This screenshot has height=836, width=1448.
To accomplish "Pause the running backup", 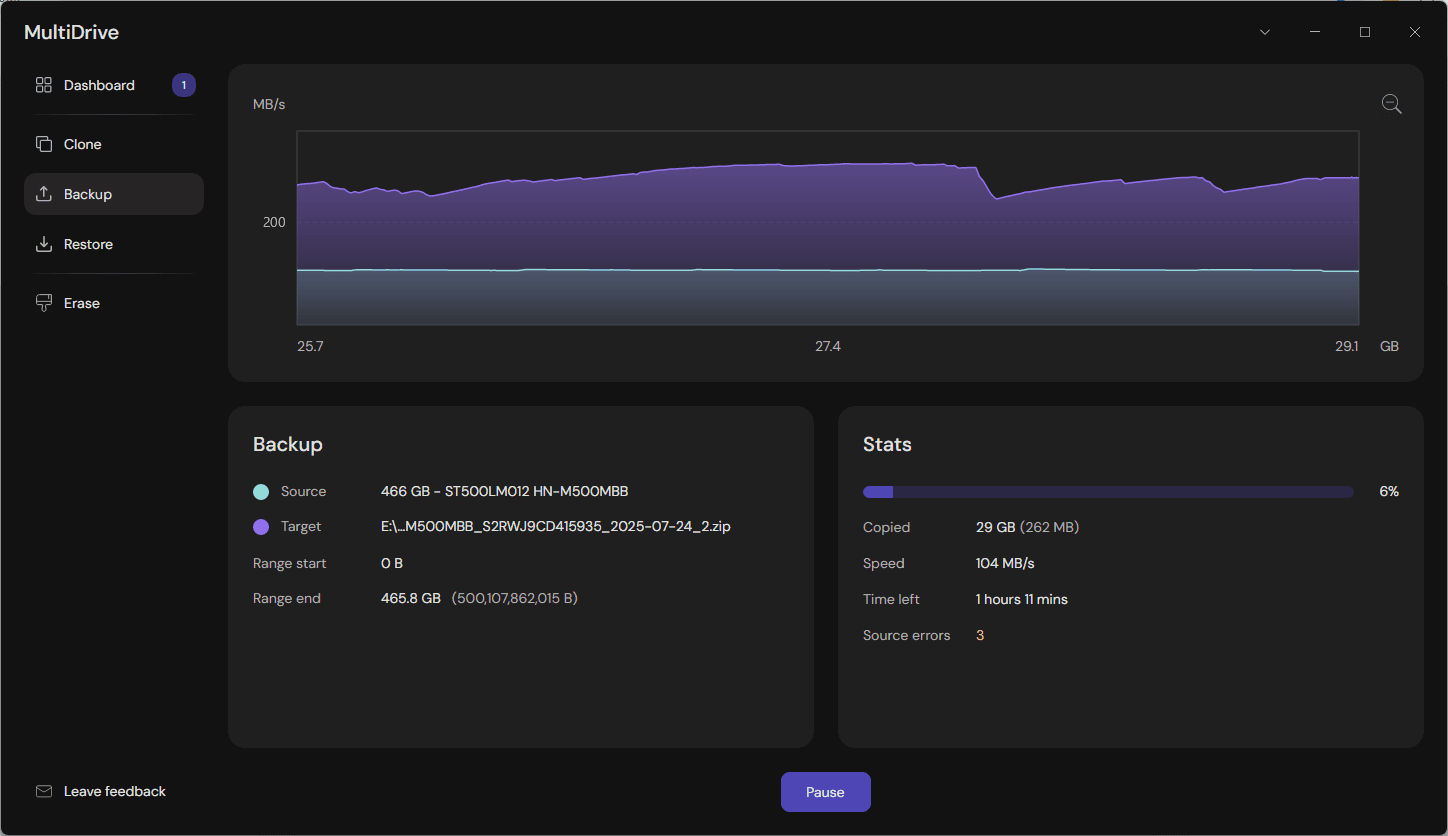I will [x=825, y=792].
